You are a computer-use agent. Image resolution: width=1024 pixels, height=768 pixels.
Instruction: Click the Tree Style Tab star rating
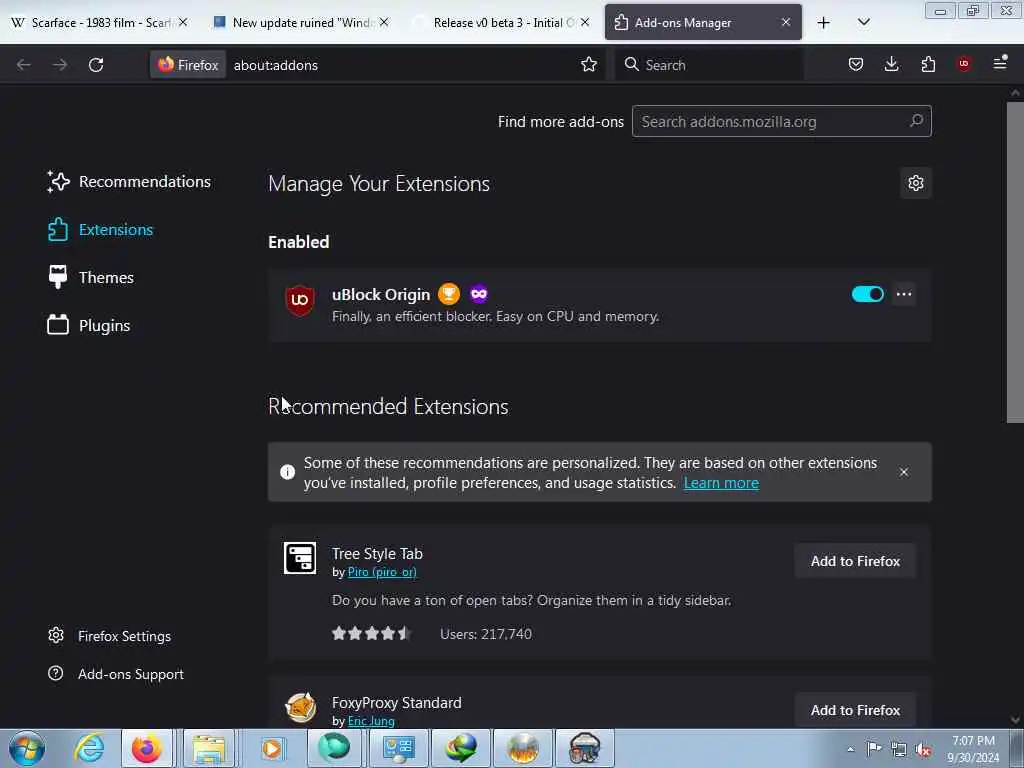tap(371, 633)
